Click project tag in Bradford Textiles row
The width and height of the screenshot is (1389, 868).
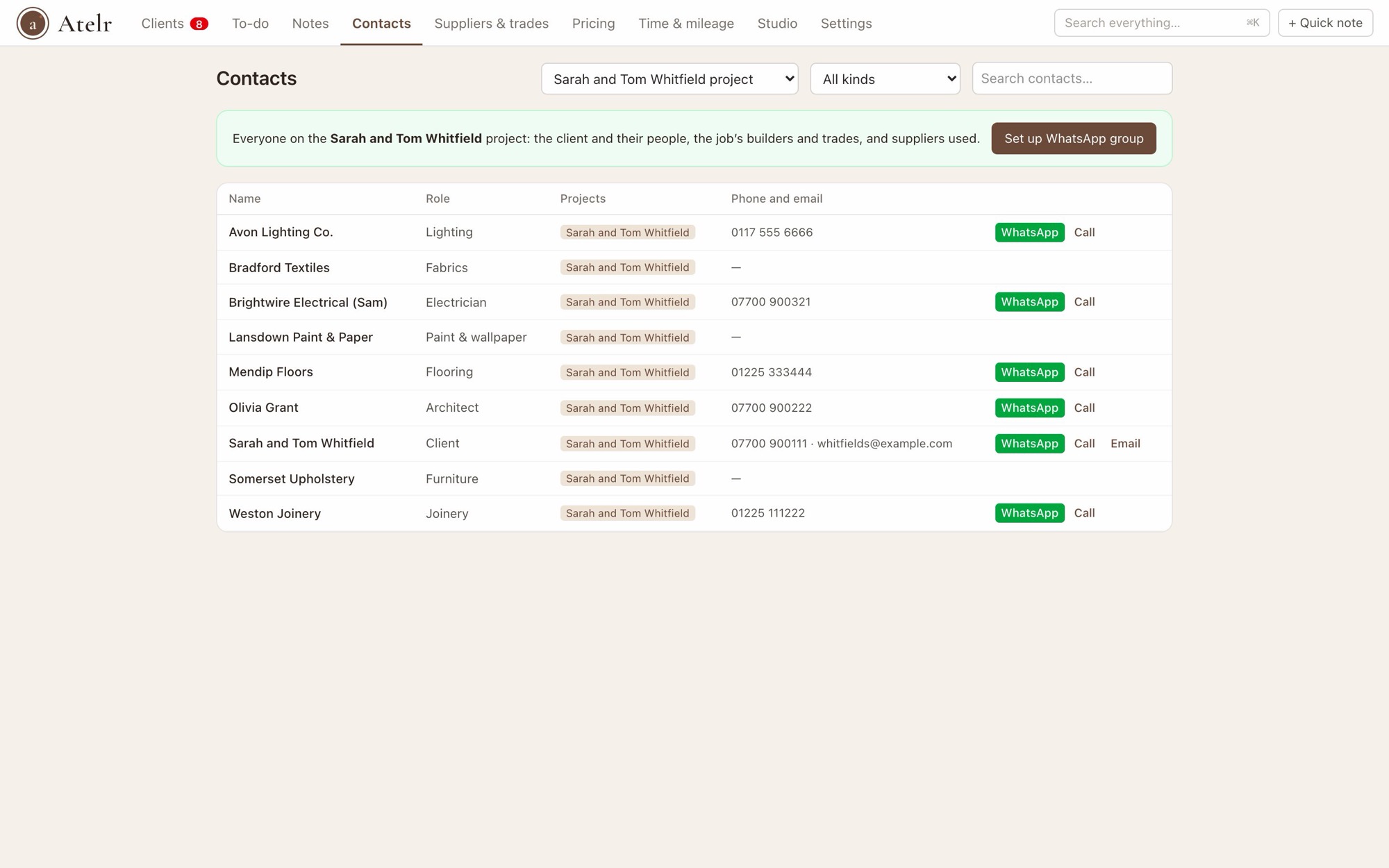click(x=627, y=267)
